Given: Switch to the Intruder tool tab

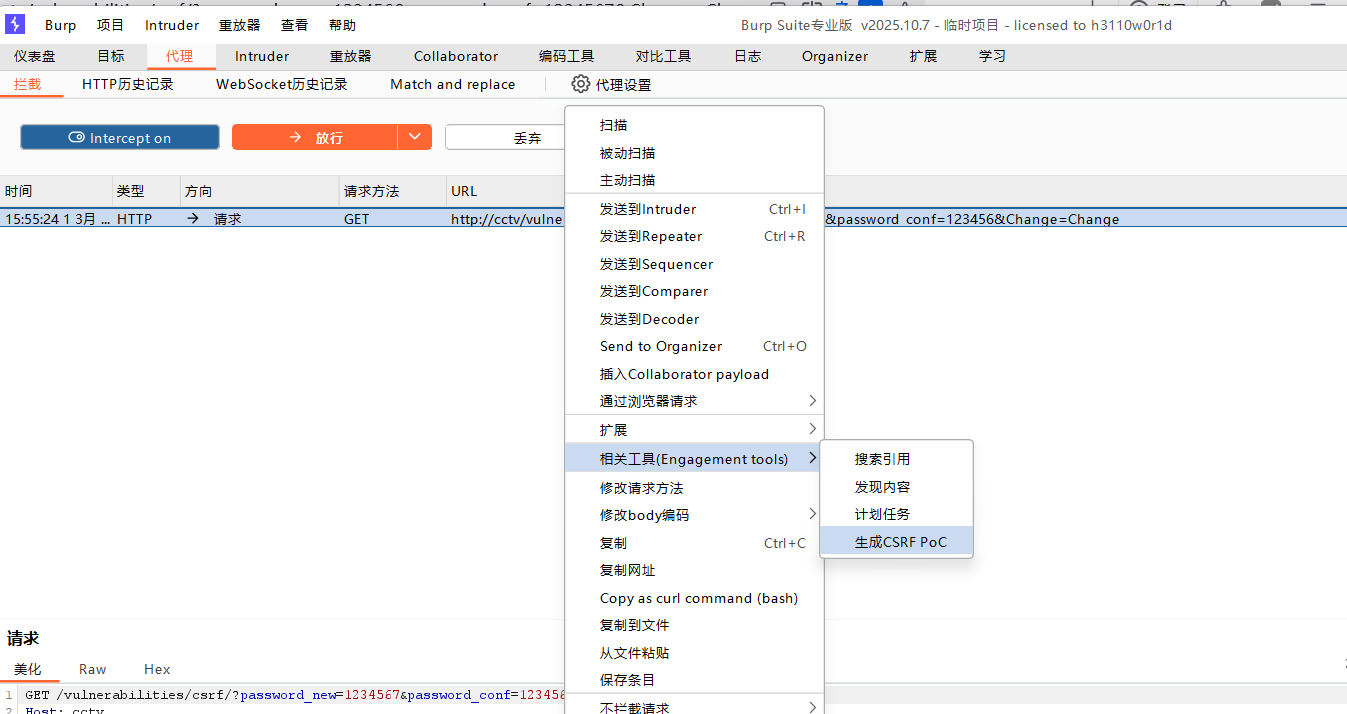Looking at the screenshot, I should click(262, 56).
